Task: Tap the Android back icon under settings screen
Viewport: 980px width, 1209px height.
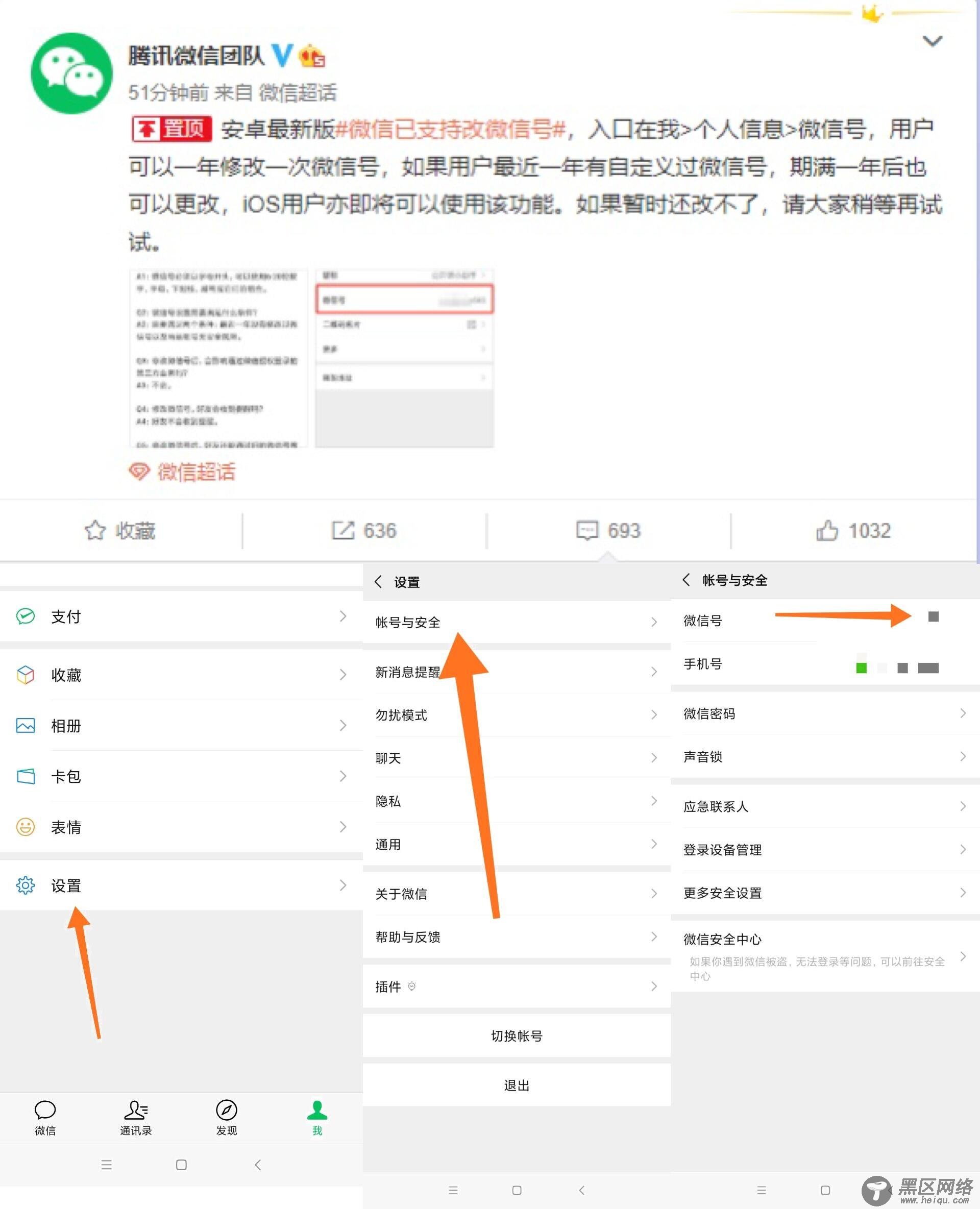Action: tap(581, 1190)
